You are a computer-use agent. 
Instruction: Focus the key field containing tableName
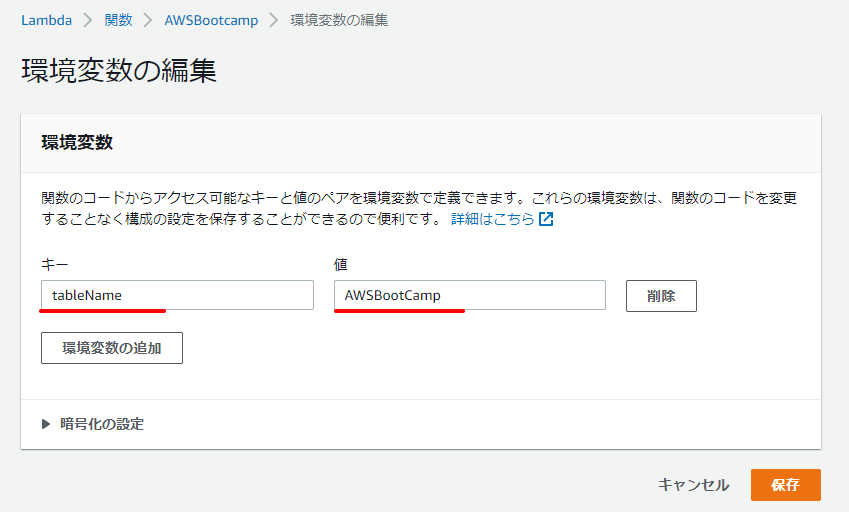click(178, 295)
